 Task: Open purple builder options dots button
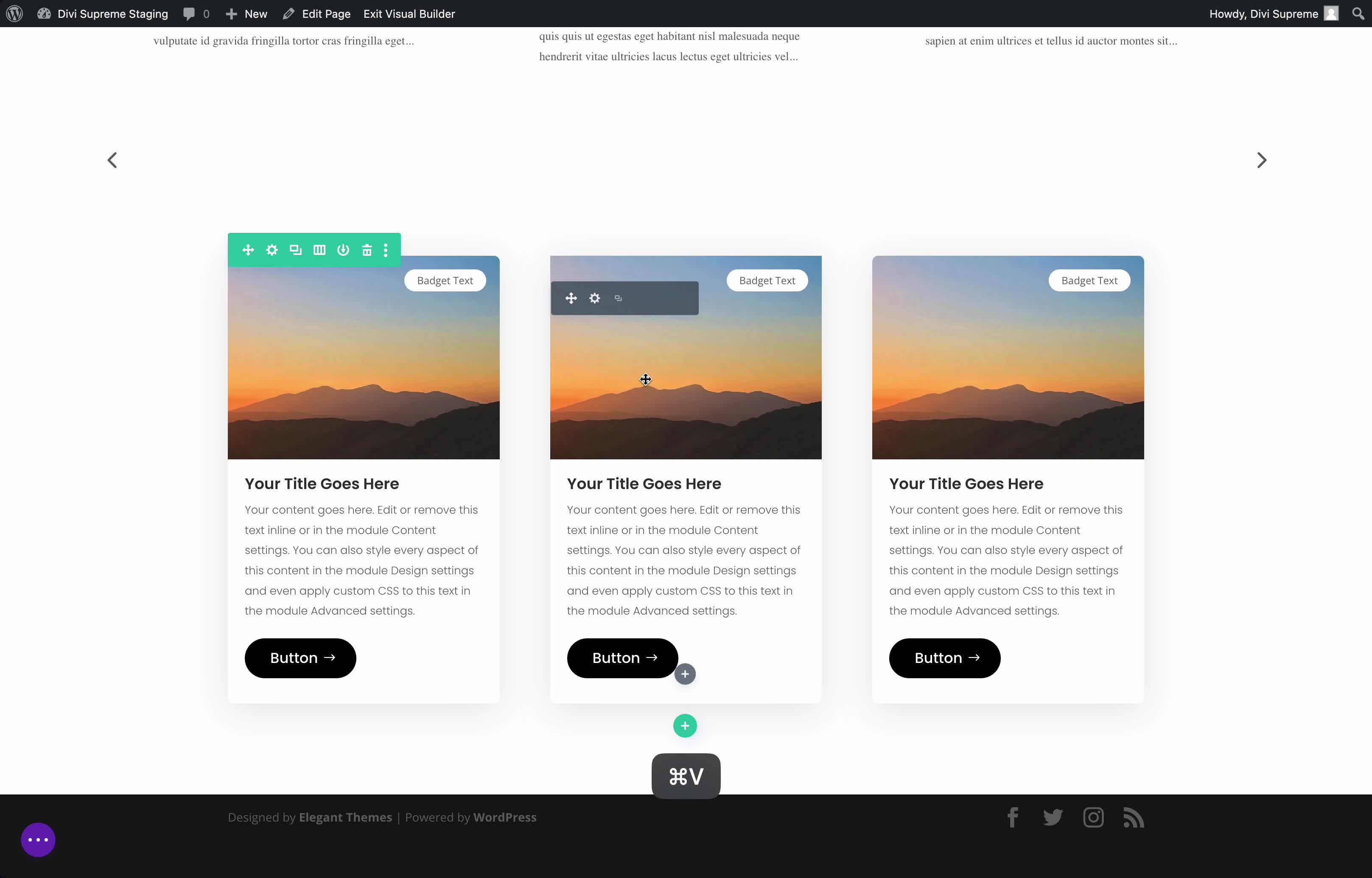point(38,840)
